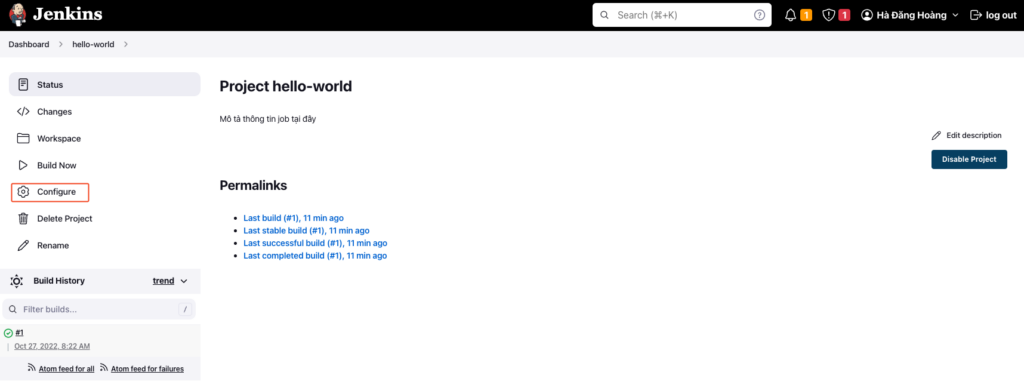The height and width of the screenshot is (381, 1024).
Task: Click the red security warning count badge
Action: click(844, 15)
